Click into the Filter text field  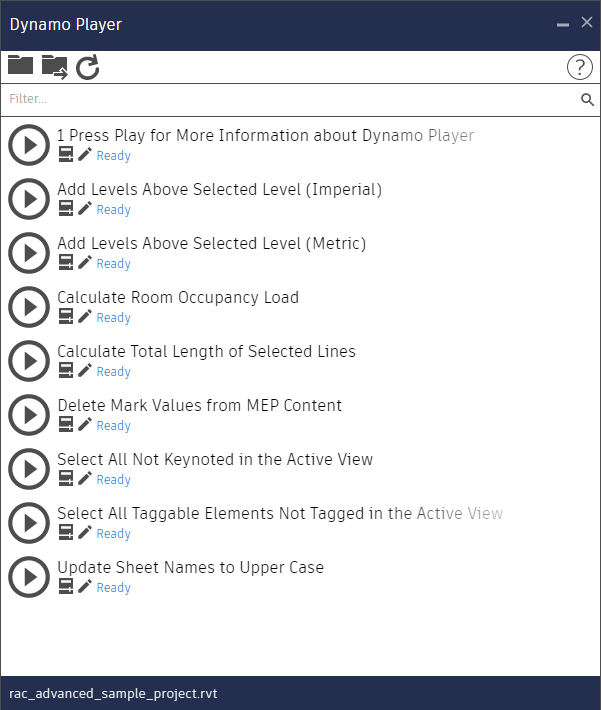pos(290,100)
